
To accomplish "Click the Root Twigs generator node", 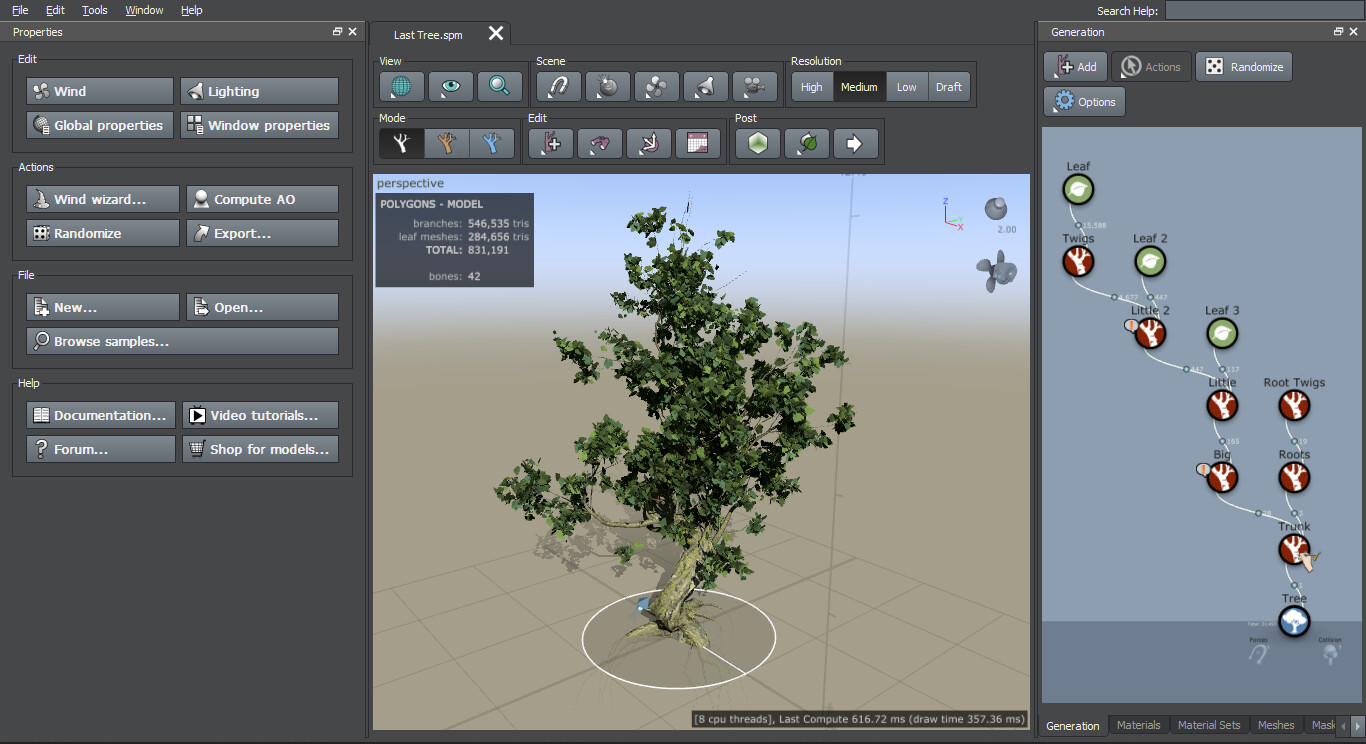I will coord(1294,405).
